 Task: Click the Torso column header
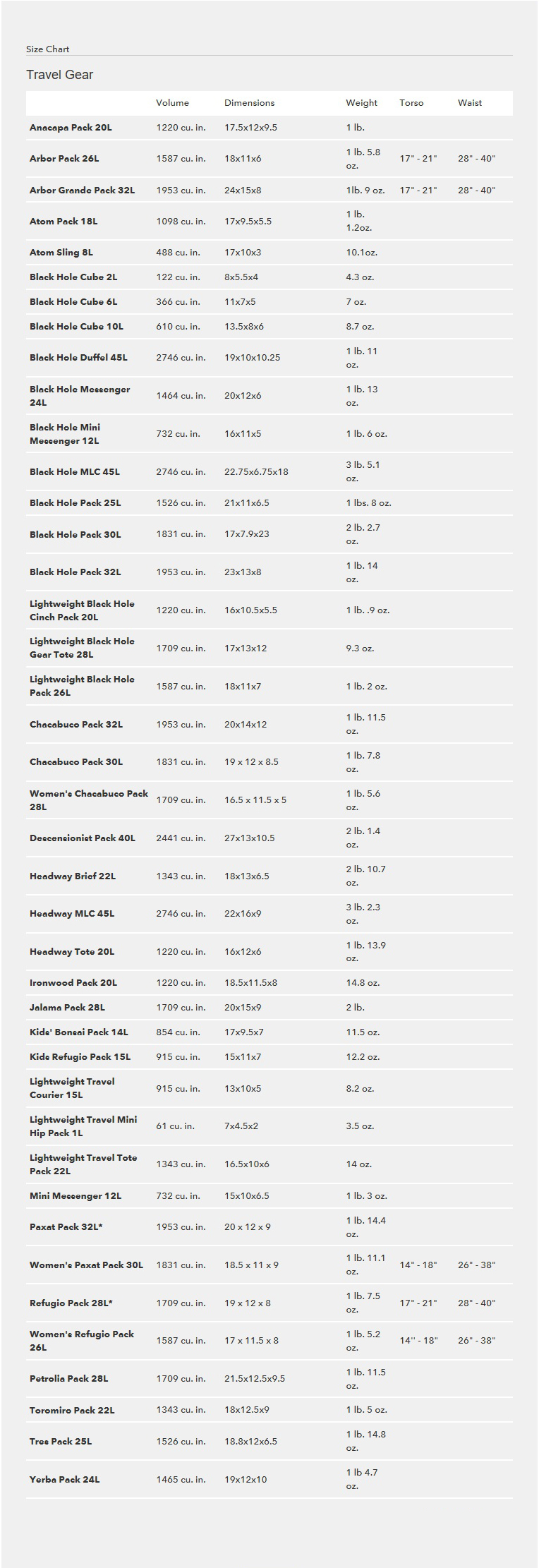(411, 103)
